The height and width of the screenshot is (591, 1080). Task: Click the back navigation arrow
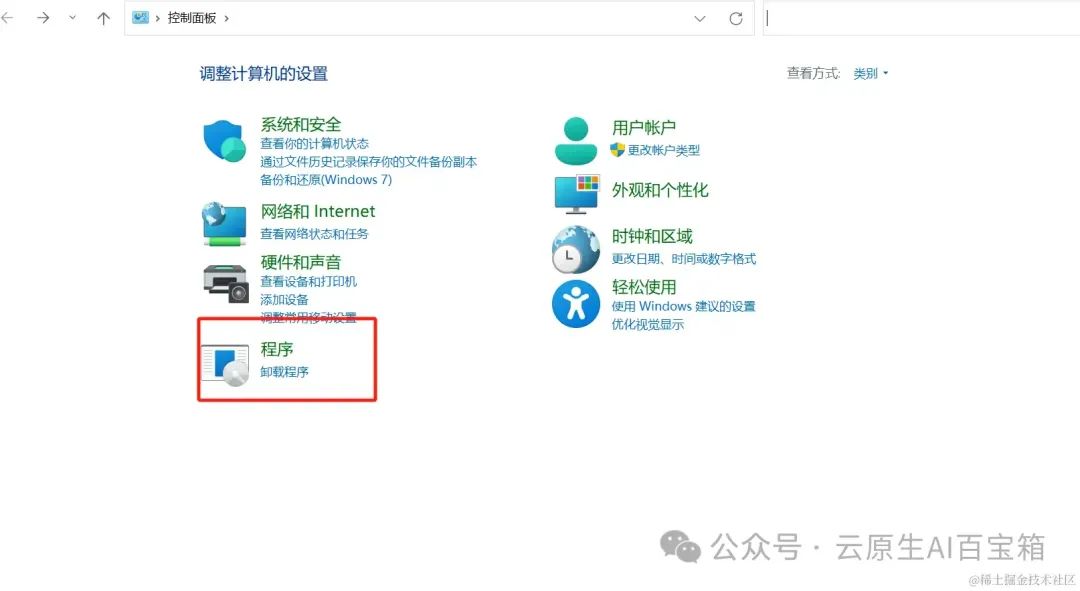coord(8,18)
